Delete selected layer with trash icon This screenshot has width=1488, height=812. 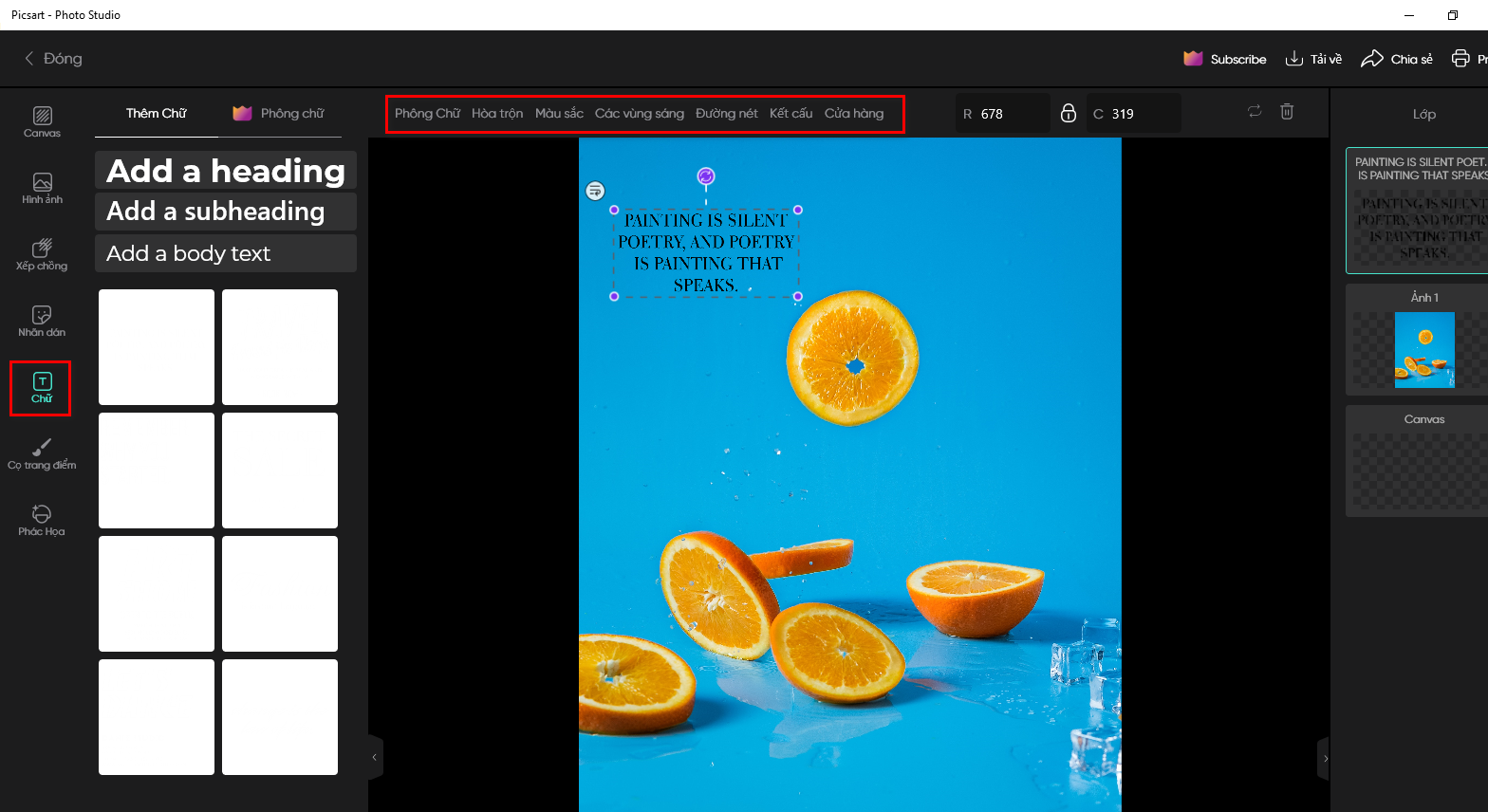(1287, 112)
